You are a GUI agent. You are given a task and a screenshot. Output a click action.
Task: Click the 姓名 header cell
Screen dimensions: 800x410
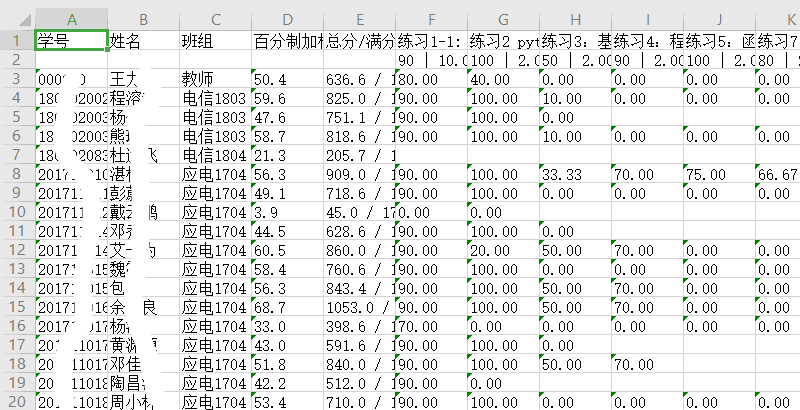coord(143,40)
